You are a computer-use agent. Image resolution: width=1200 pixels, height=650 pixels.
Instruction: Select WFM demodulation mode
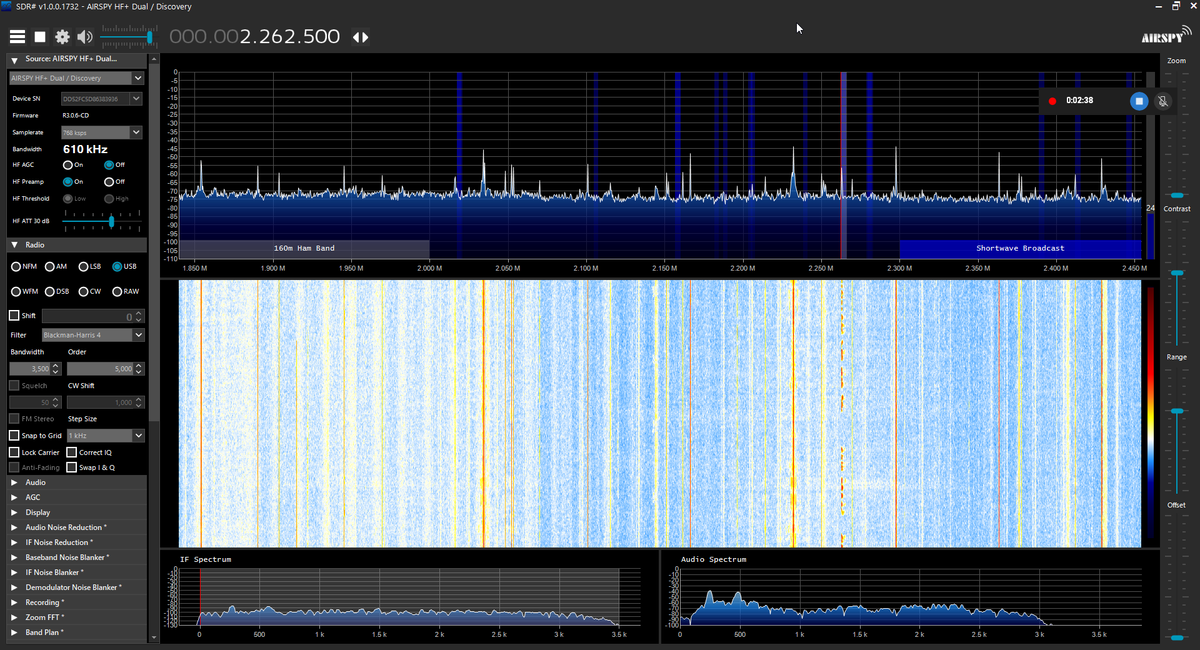[24, 291]
